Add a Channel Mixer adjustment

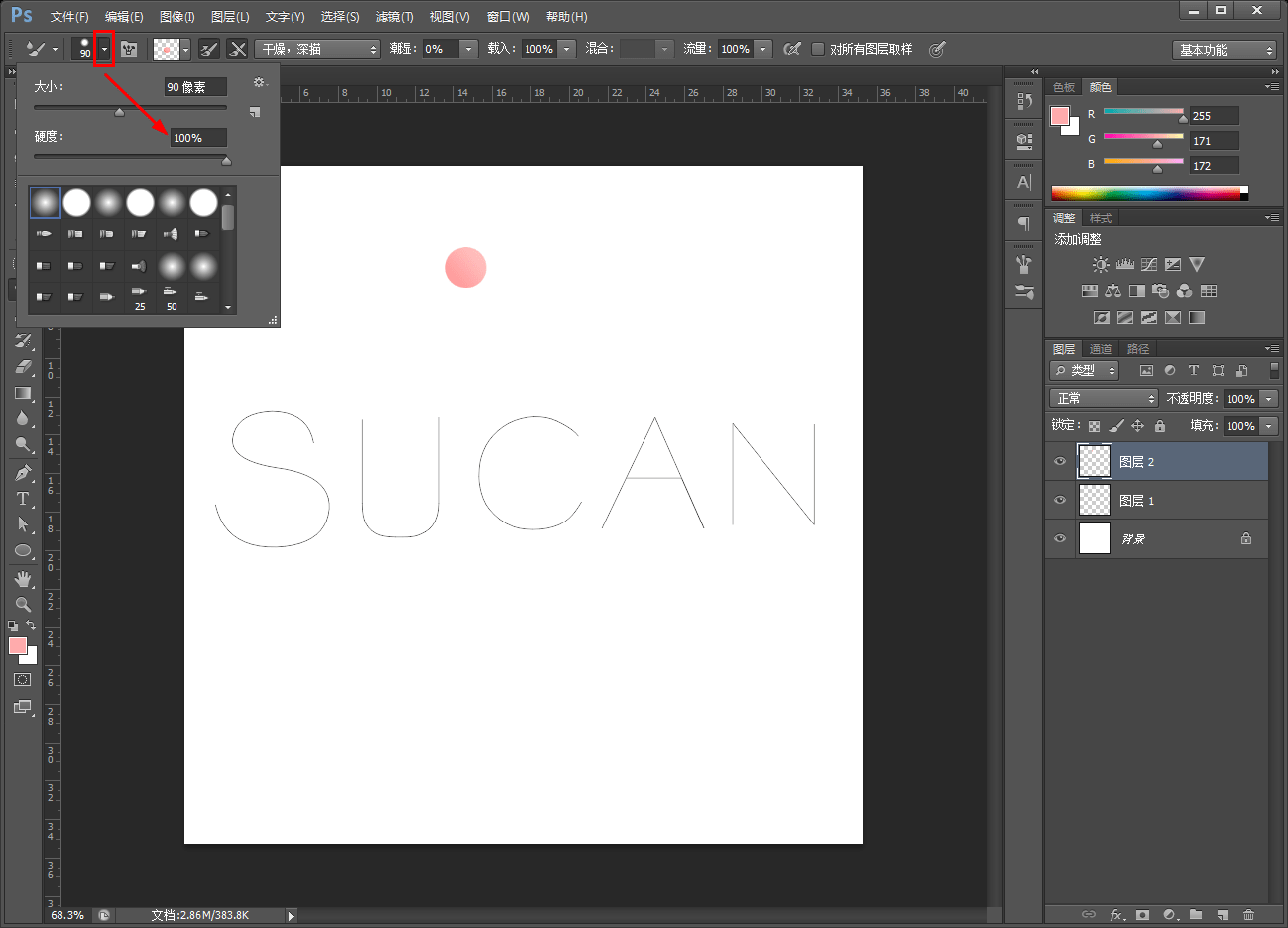[x=1184, y=291]
